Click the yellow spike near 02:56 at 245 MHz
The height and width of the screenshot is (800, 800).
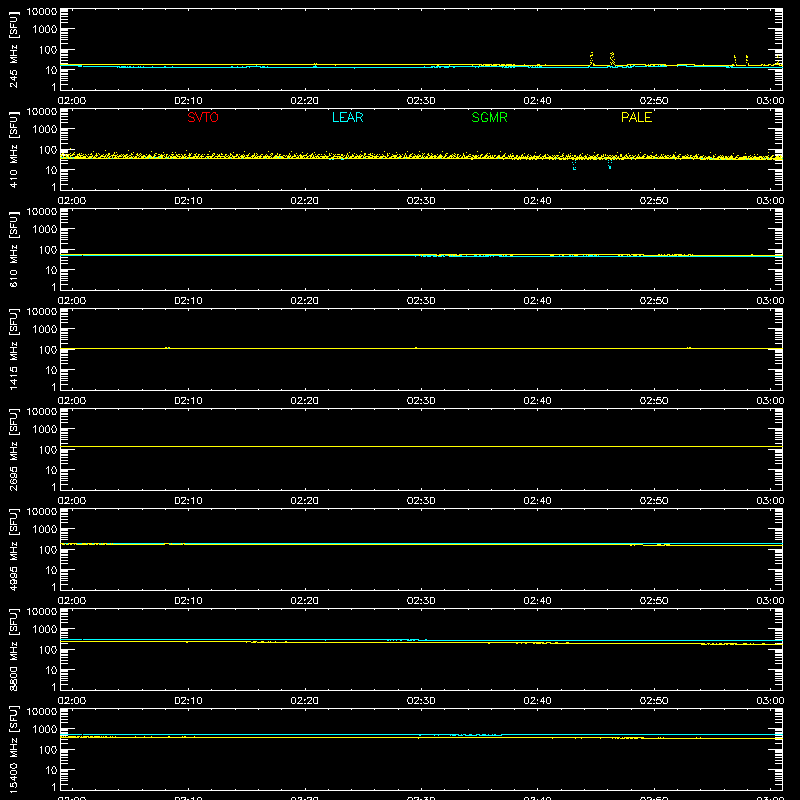coord(735,60)
